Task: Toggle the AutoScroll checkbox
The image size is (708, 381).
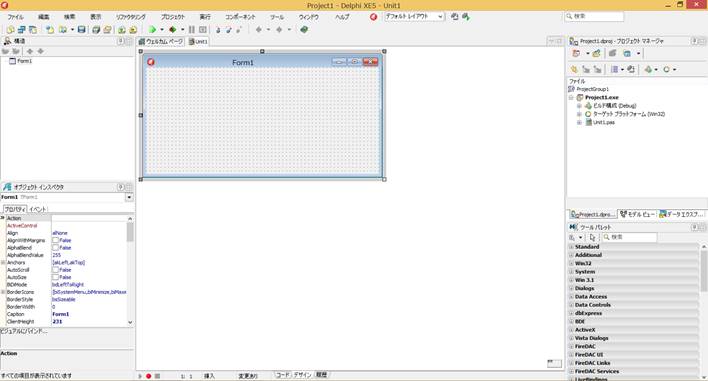Action: pos(55,269)
